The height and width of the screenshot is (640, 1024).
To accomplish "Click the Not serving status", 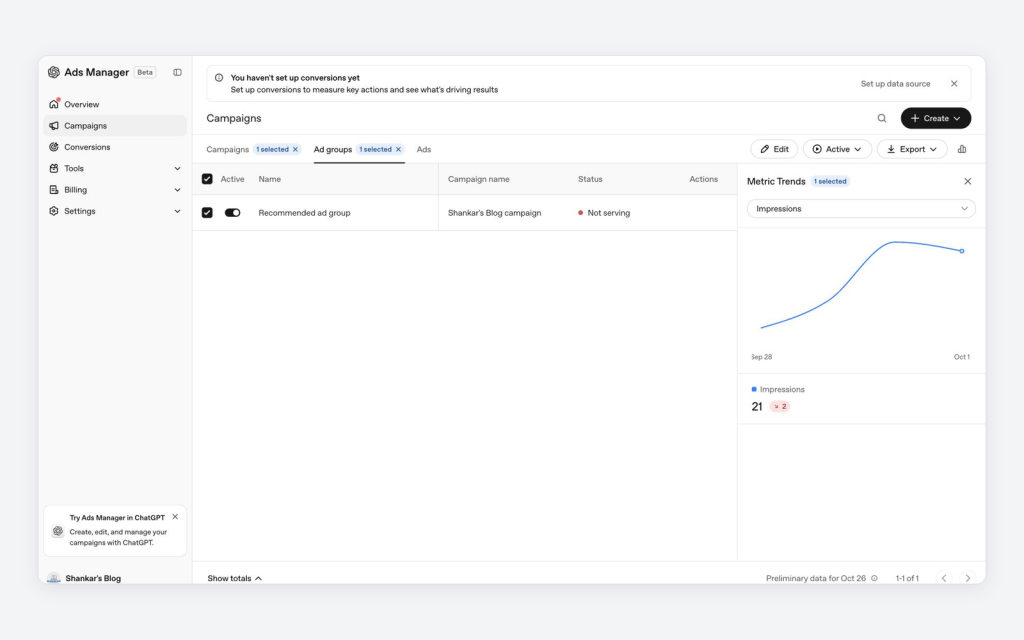I will click(x=604, y=213).
